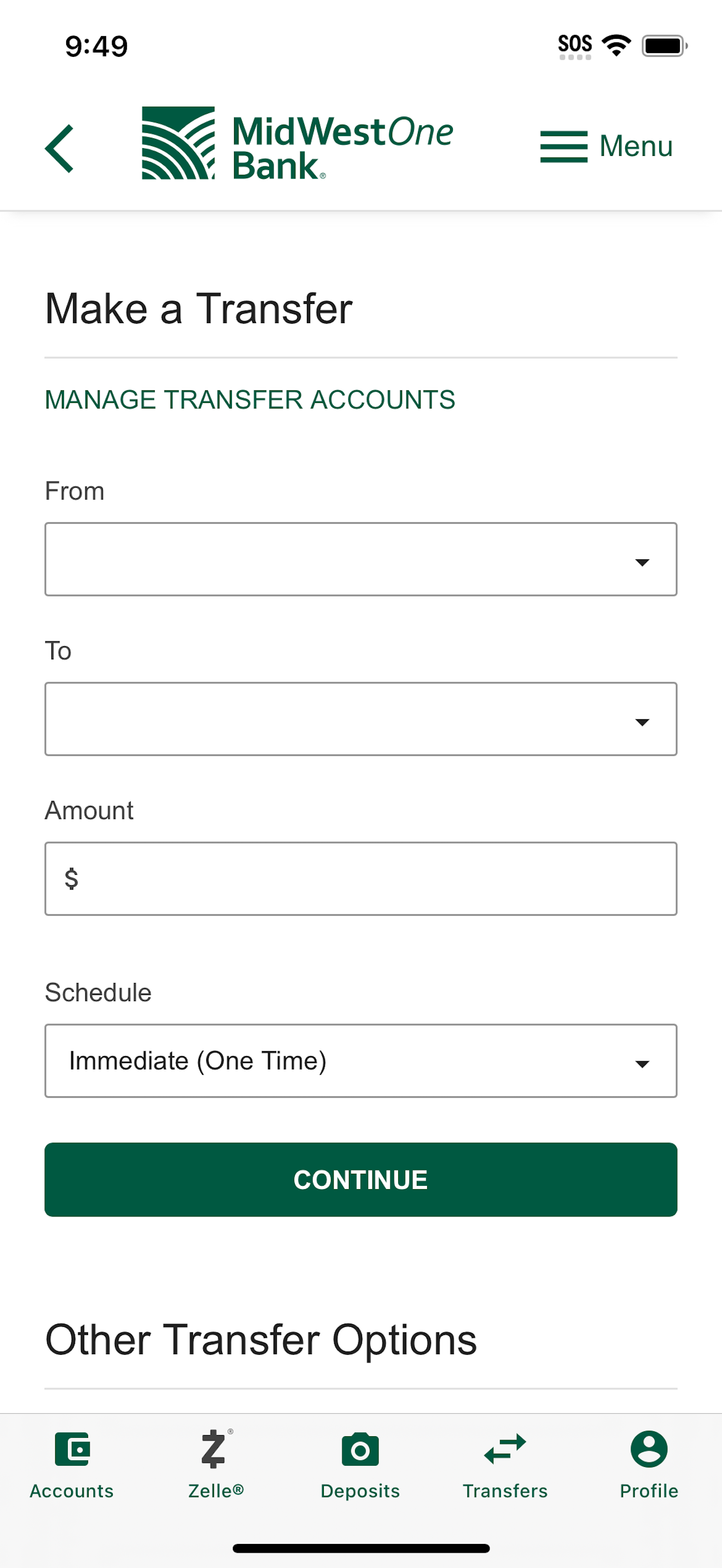Open the Zelle icon

click(216, 1449)
